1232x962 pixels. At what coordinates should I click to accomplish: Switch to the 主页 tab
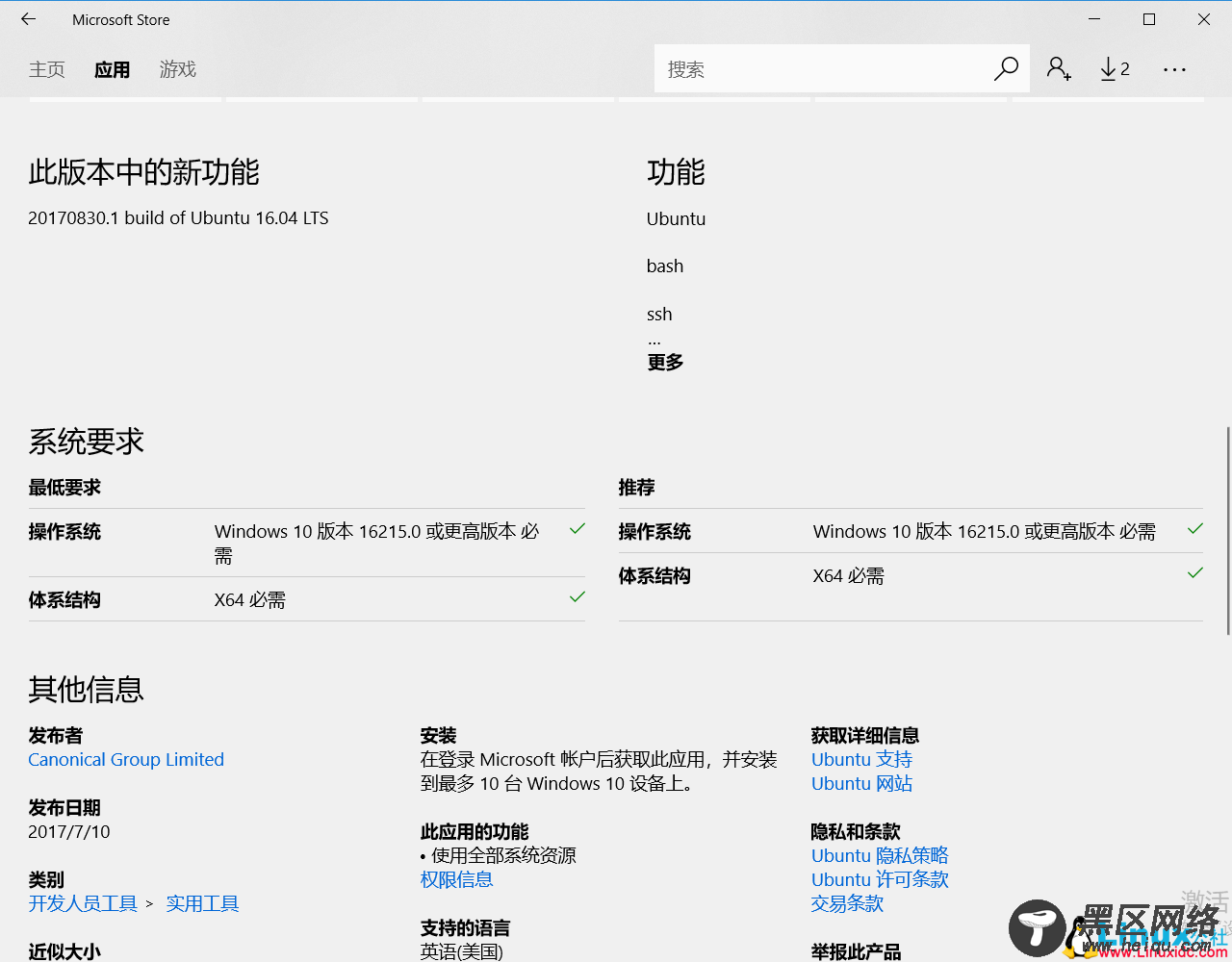coord(47,69)
